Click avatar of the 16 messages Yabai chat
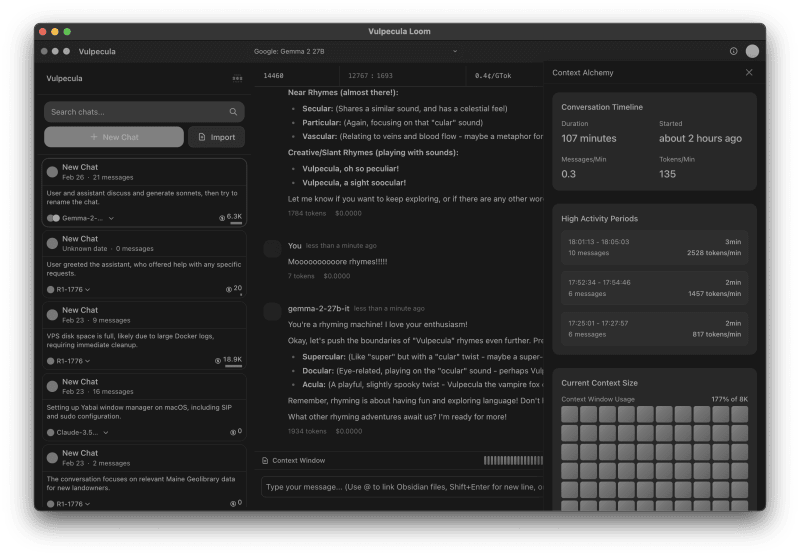 (52, 386)
